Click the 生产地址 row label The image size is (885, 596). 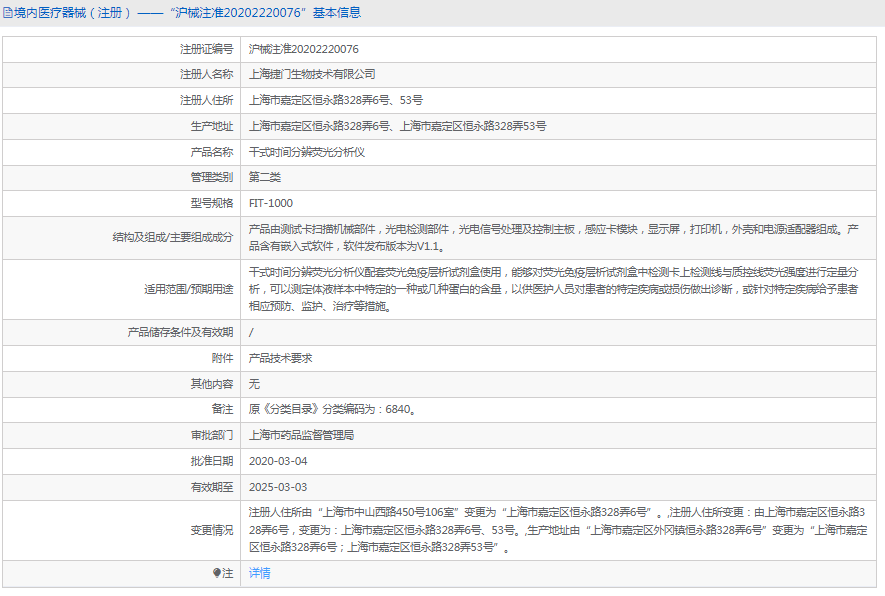(x=212, y=126)
